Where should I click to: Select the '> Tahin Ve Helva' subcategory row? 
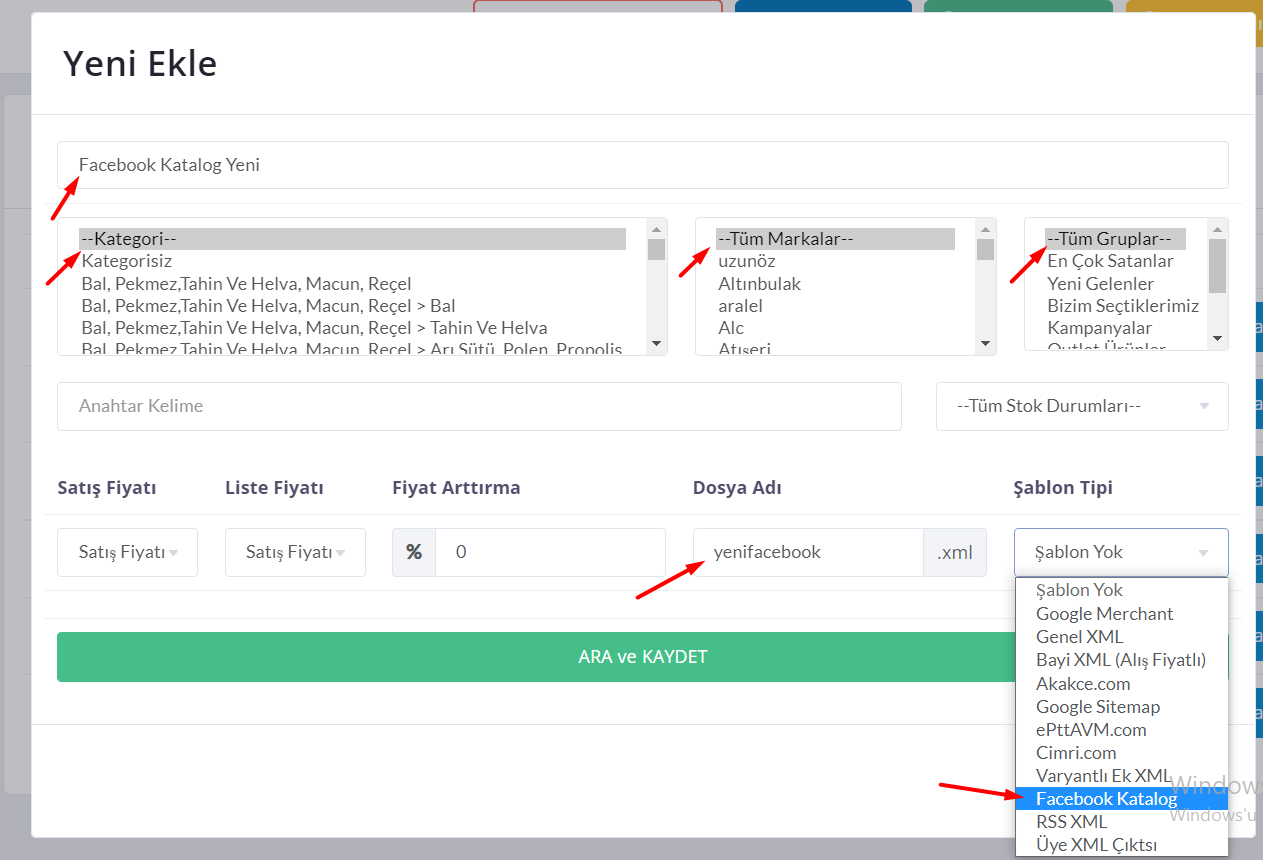click(x=352, y=327)
